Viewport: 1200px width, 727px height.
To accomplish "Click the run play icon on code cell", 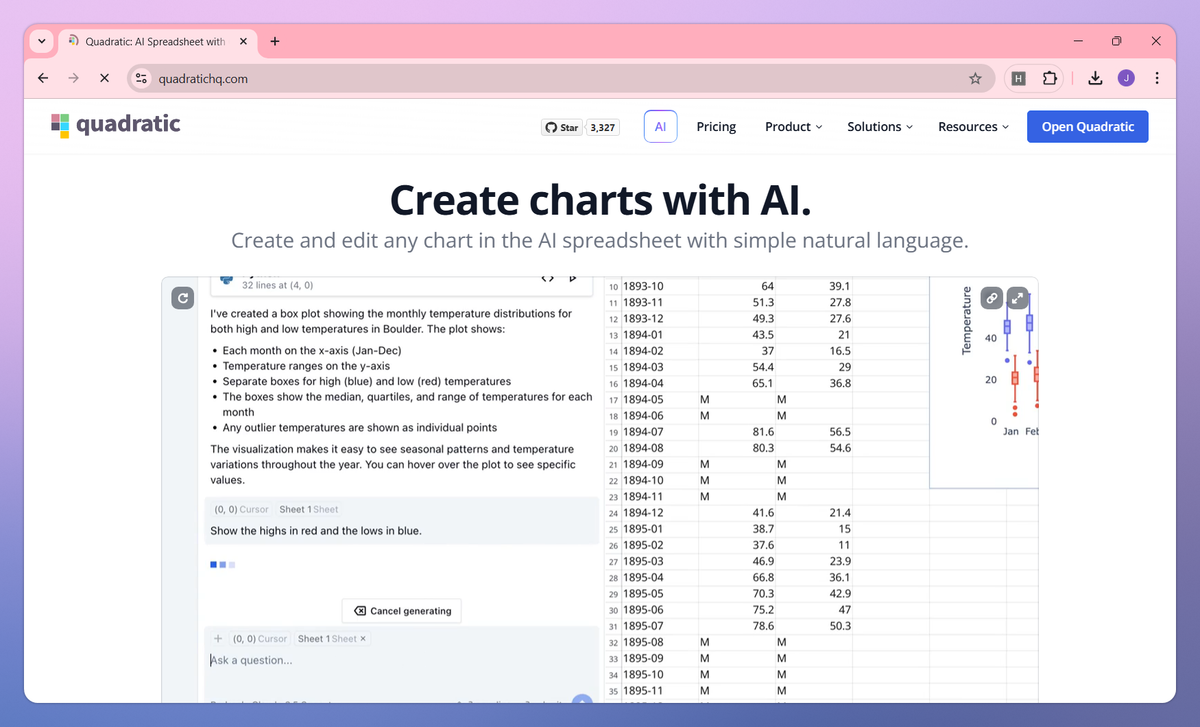I will coord(573,278).
